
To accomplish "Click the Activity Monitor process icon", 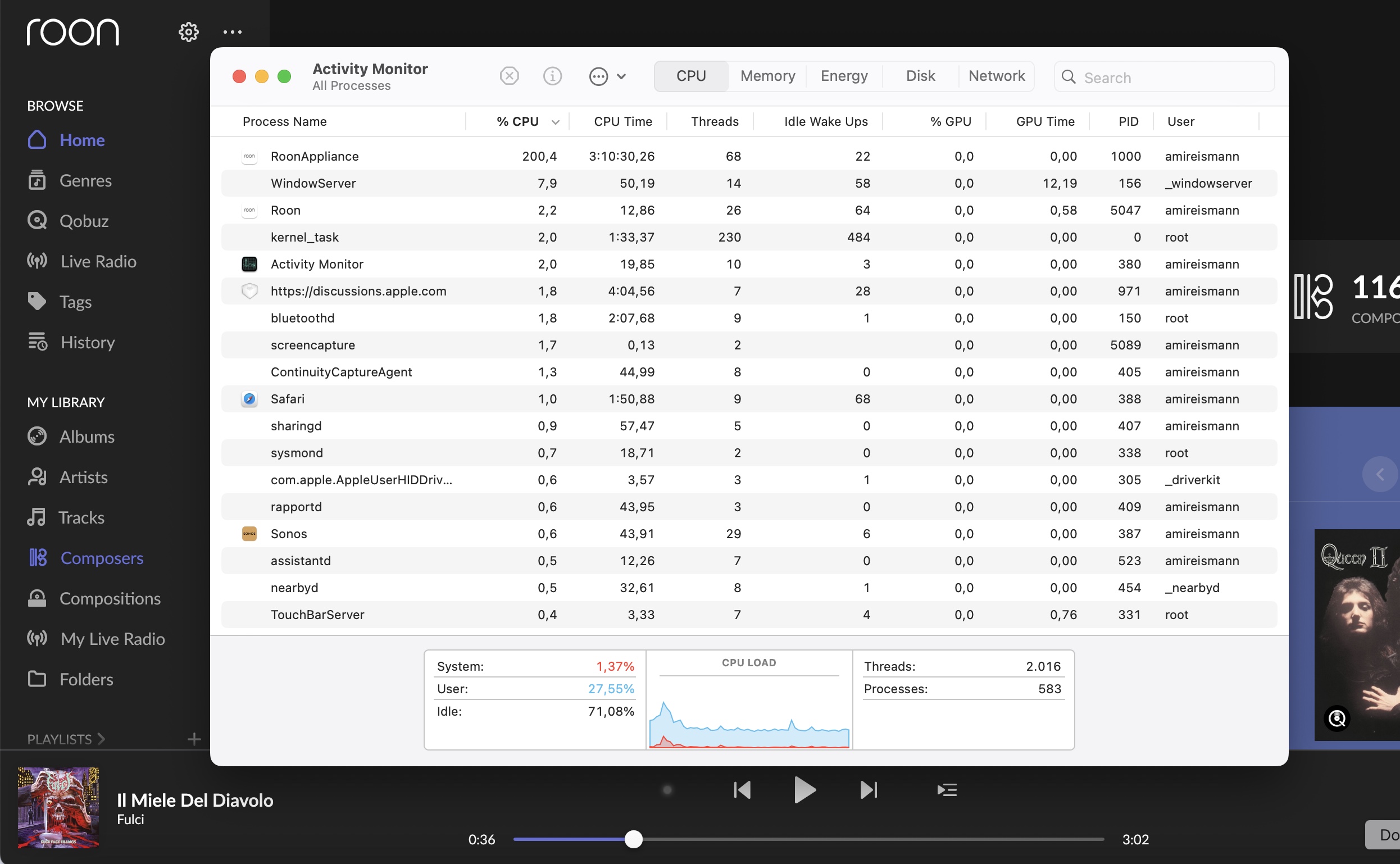I will 249,264.
